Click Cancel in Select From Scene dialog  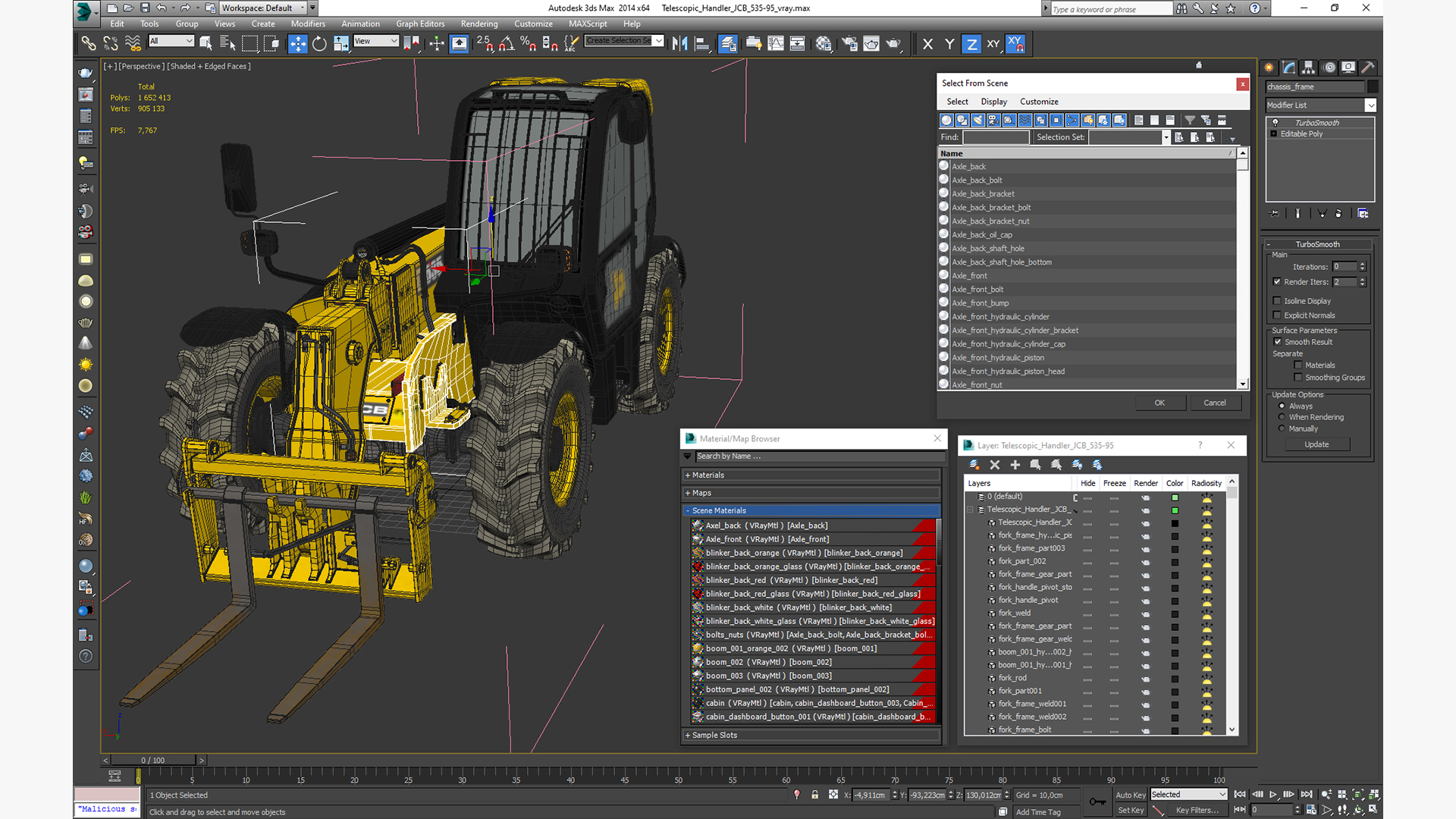(1215, 403)
